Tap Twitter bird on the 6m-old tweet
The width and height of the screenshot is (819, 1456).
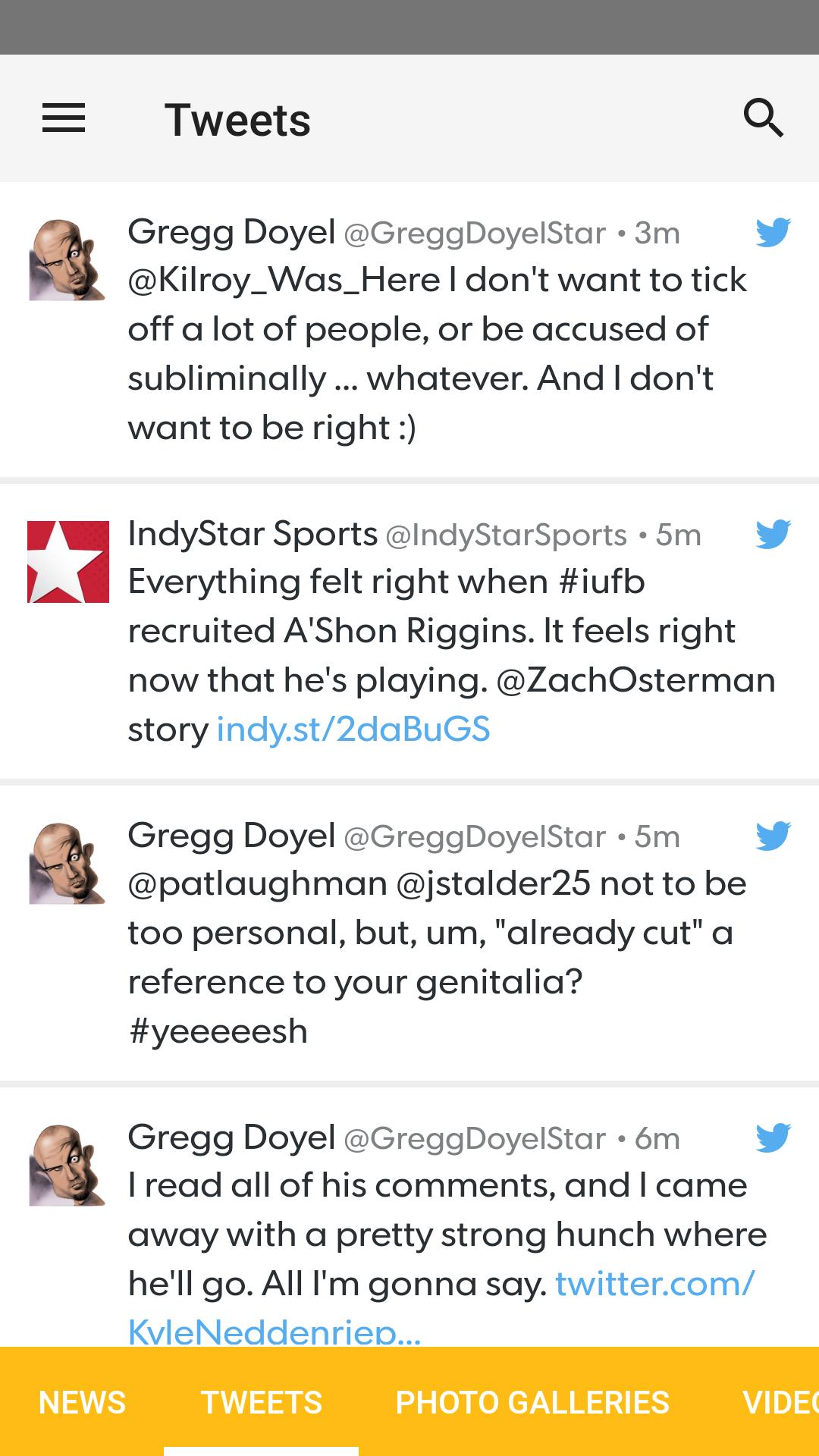773,1137
